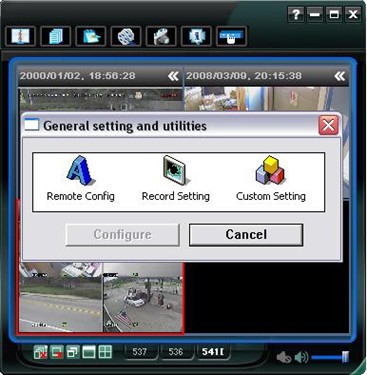This screenshot has width=367, height=375.
Task: Select the 541I channel tab
Action: [213, 352]
